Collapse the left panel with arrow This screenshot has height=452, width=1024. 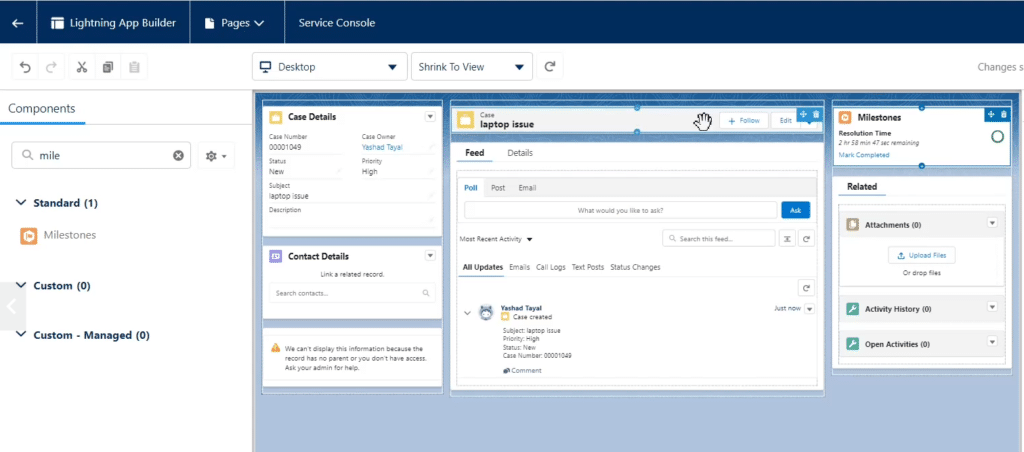click(11, 307)
